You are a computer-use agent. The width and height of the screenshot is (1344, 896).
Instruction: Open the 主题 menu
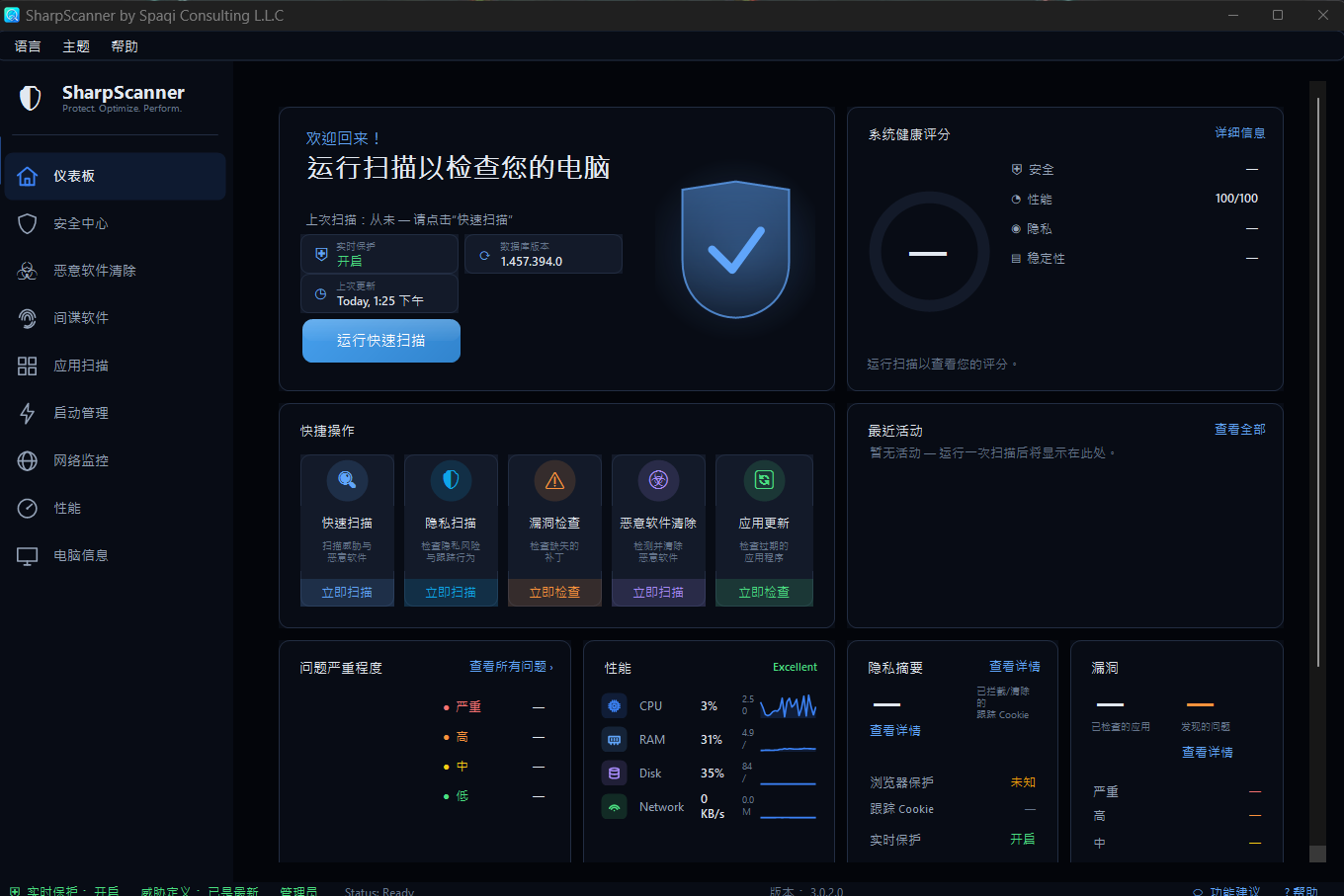[76, 46]
